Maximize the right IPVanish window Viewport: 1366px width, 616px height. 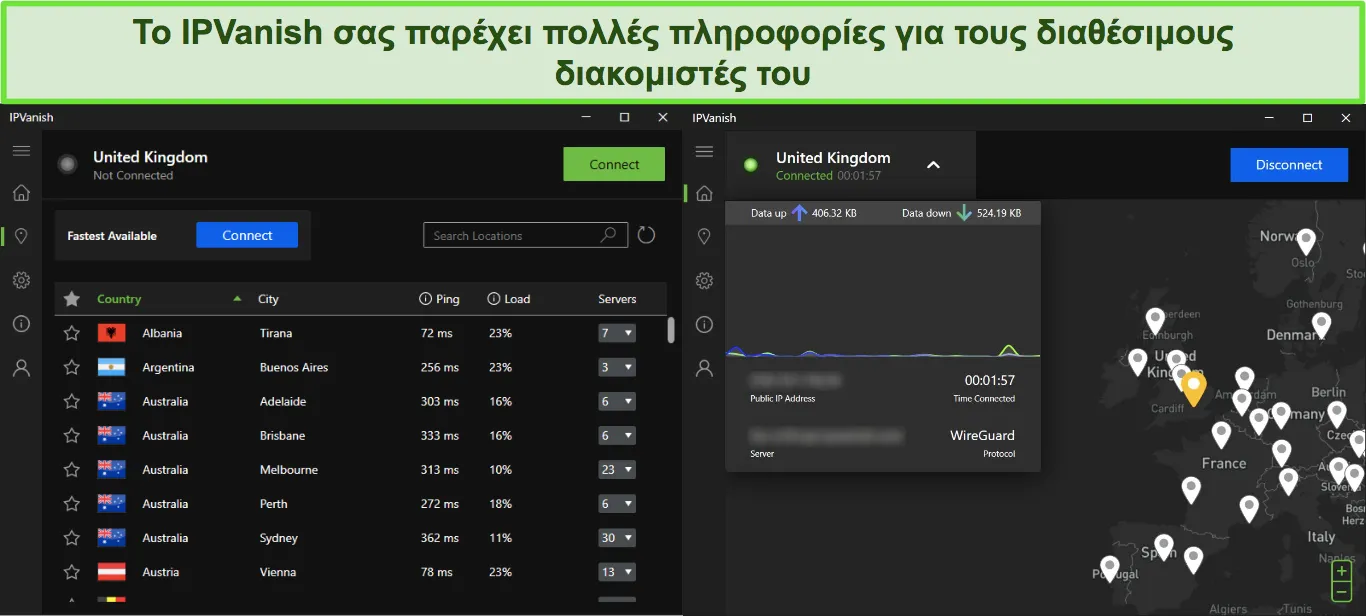pos(1307,118)
